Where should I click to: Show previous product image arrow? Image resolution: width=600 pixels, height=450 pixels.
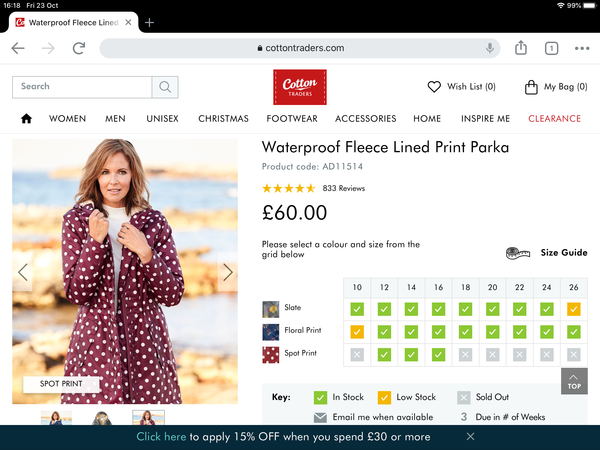click(x=23, y=272)
